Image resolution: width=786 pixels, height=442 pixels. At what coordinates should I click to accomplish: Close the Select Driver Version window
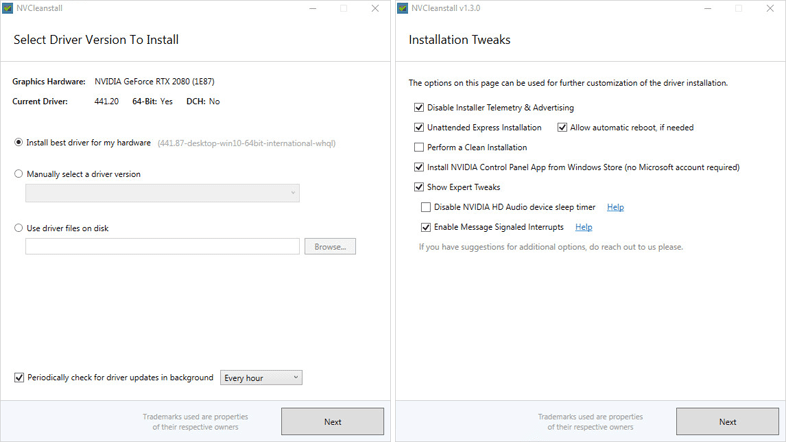pos(375,9)
